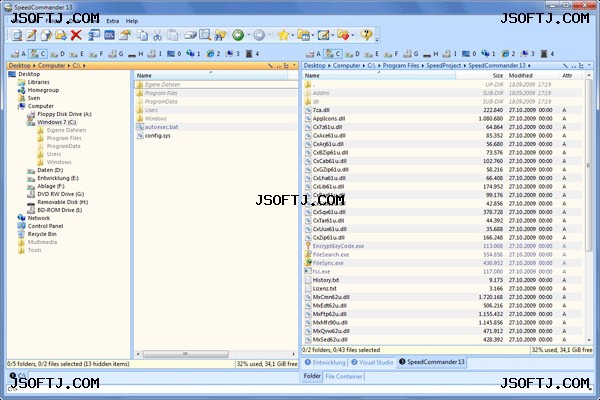This screenshot has width=600, height=400.
Task: Click the Copy toolbar icon
Action: click(x=142, y=35)
